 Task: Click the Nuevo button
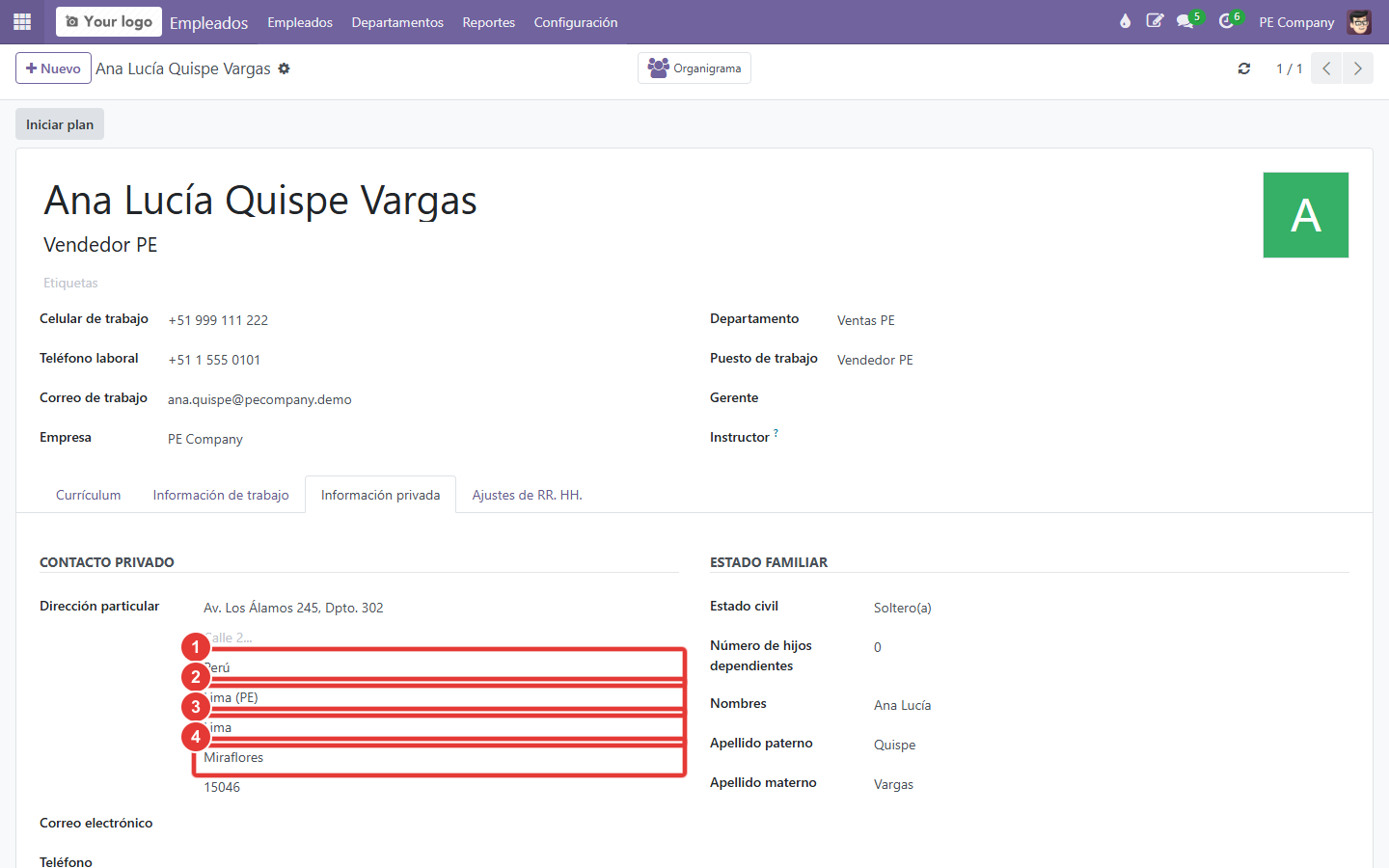click(53, 68)
